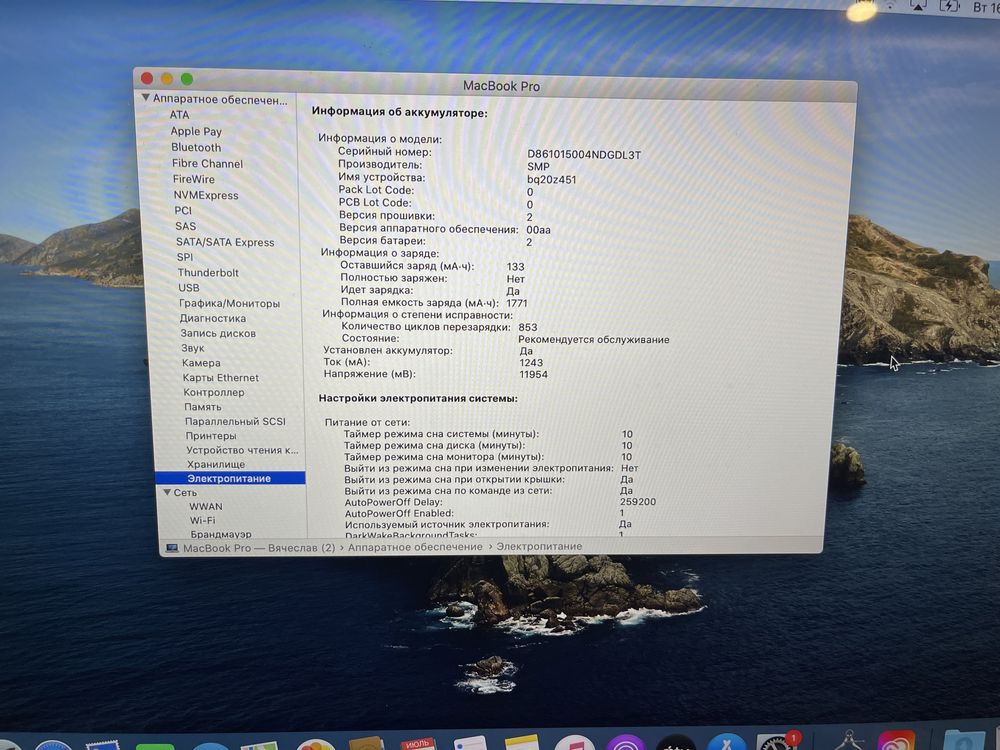The width and height of the screenshot is (1000, 750).
Task: Select Брандмауэр in the sidebar
Action: [221, 534]
